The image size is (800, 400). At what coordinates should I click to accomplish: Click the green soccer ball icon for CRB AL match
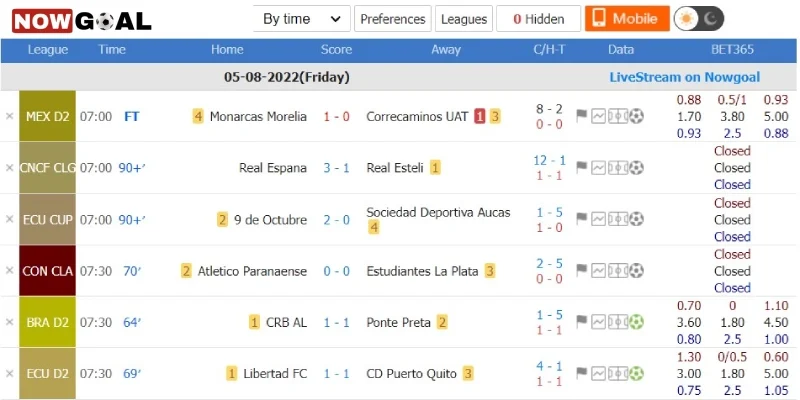coord(636,322)
